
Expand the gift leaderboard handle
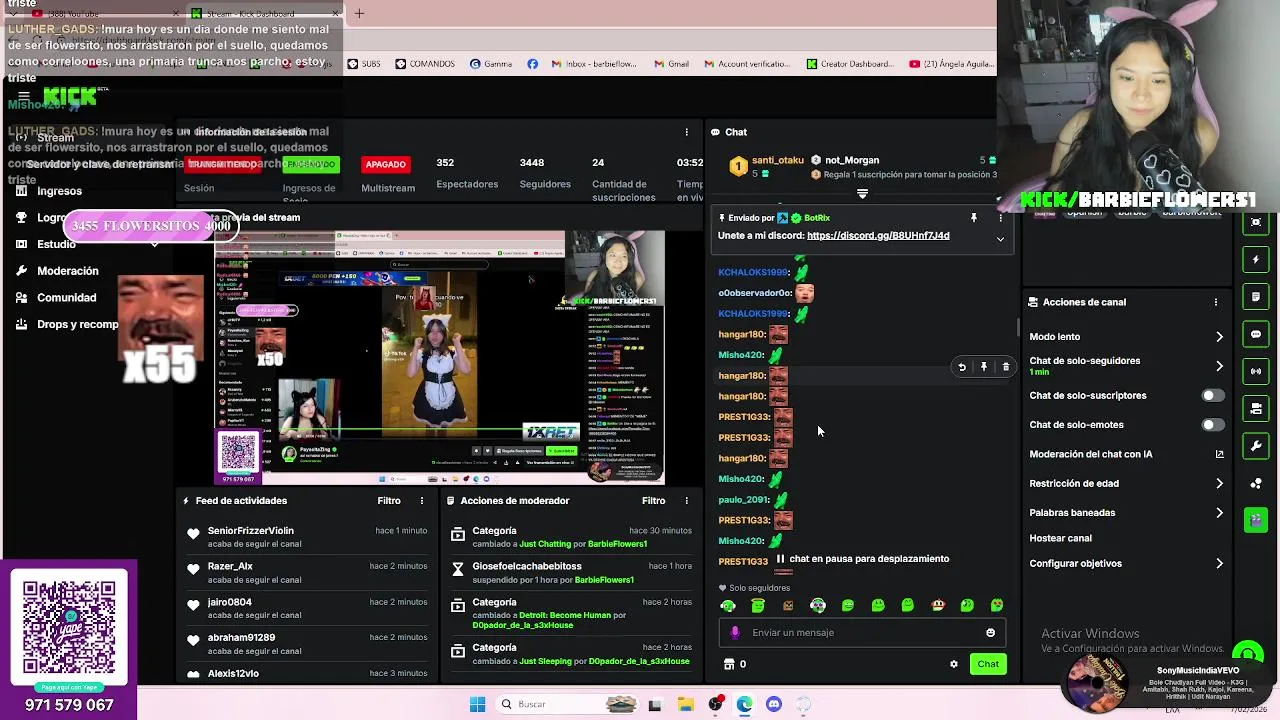[862, 194]
